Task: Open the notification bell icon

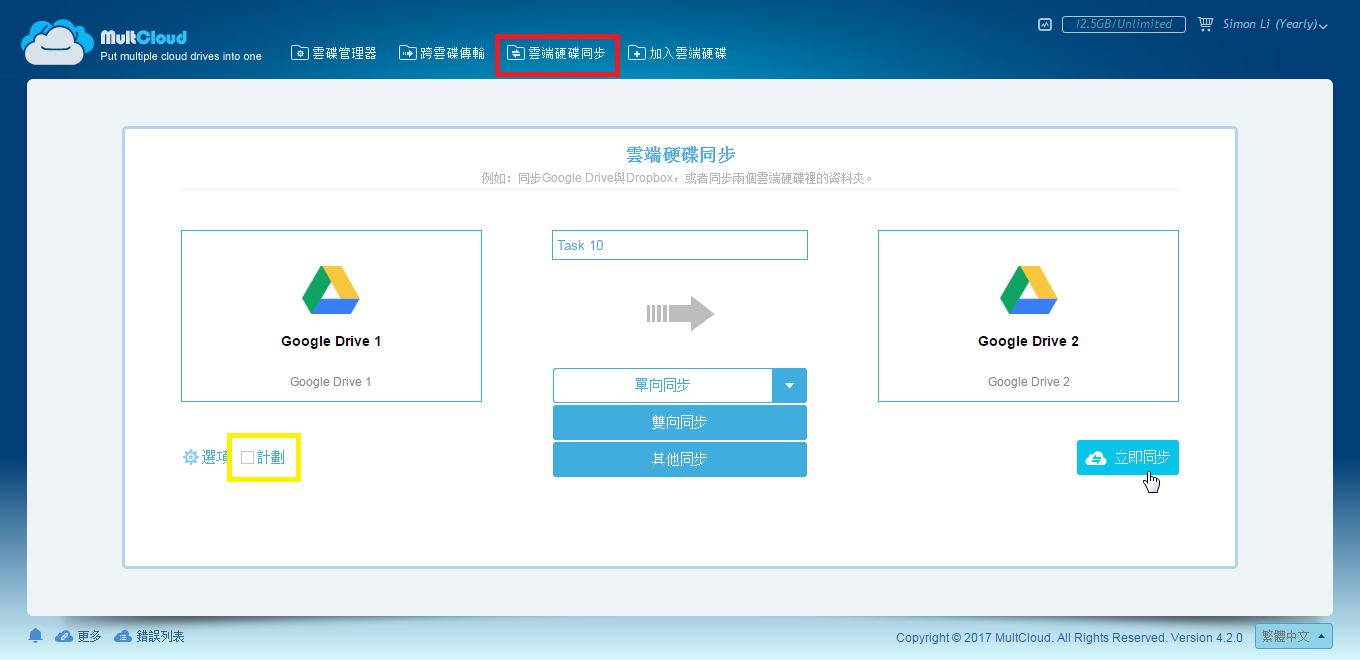Action: tap(36, 636)
